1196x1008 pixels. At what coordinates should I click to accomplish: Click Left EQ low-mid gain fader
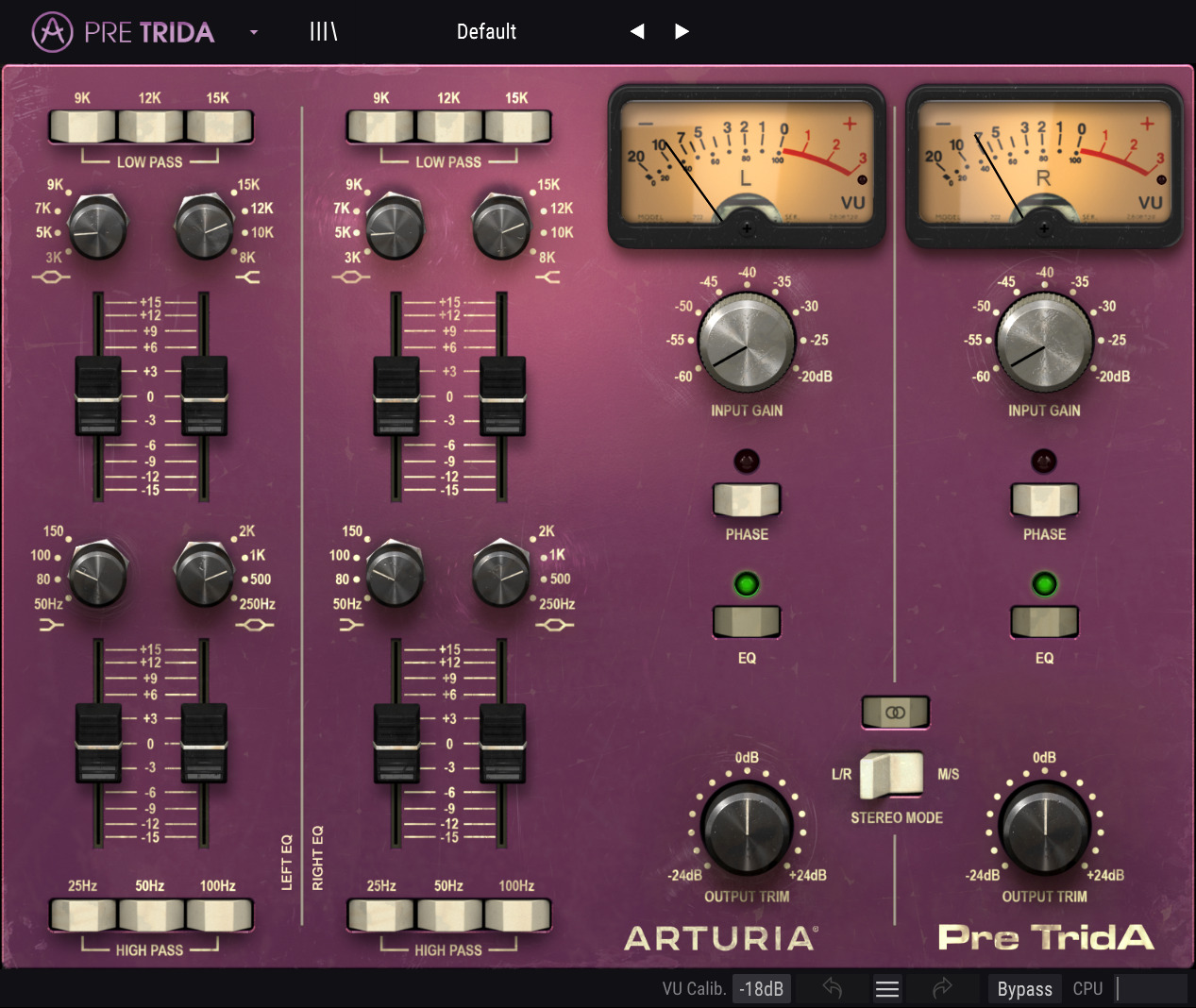205,743
